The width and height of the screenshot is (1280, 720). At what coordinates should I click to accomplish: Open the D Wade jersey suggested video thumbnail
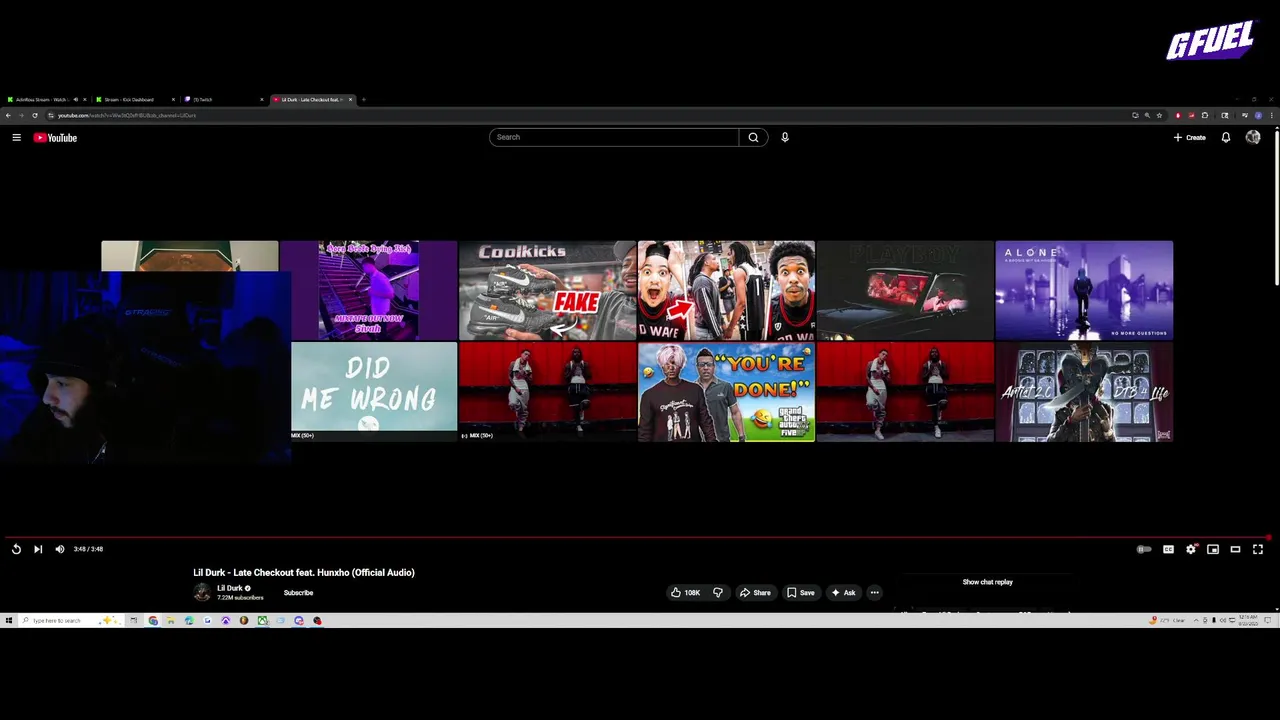pos(726,290)
